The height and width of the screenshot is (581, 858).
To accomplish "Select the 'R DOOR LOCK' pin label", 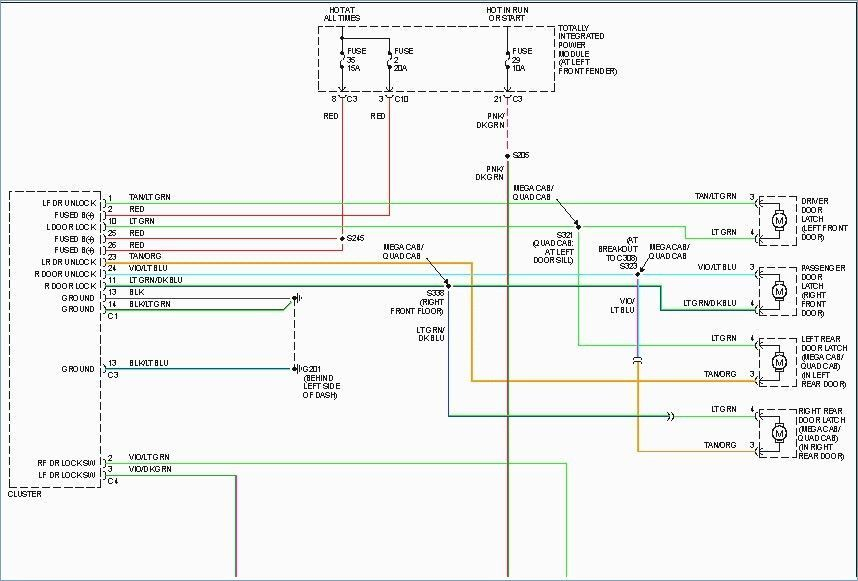I will [x=71, y=286].
